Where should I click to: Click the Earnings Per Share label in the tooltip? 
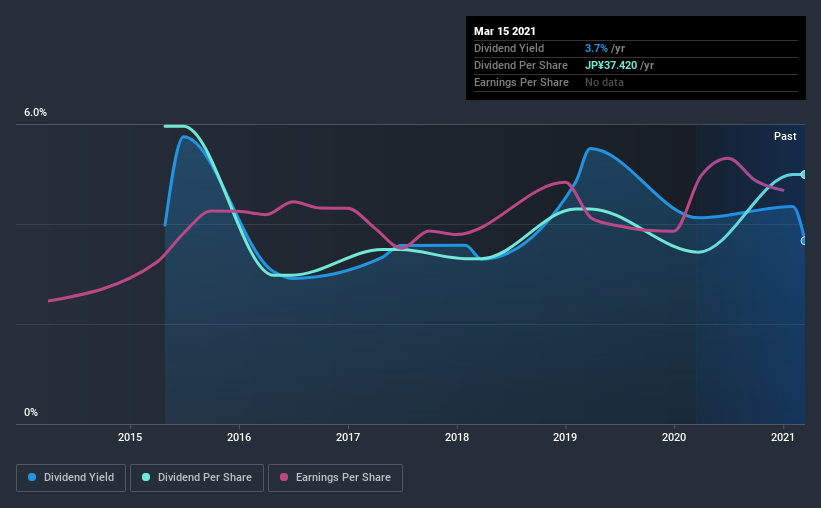(x=522, y=82)
